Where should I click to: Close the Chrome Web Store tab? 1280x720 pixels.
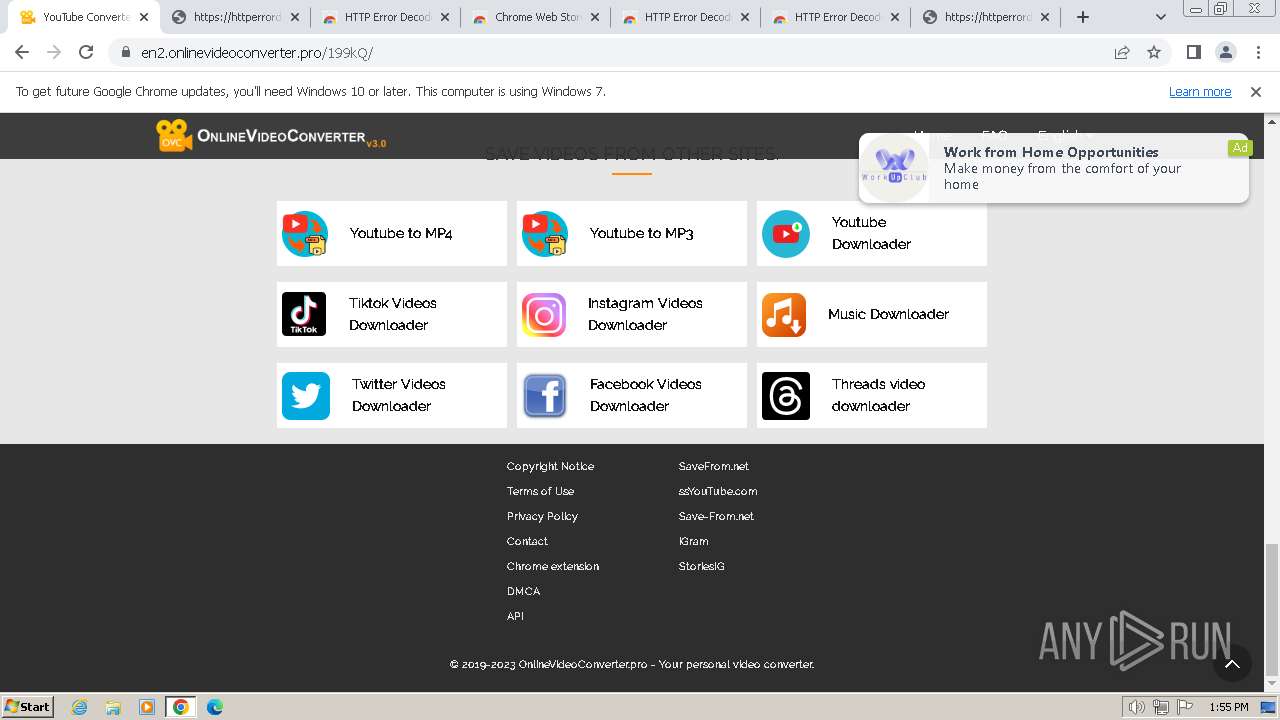click(x=595, y=17)
